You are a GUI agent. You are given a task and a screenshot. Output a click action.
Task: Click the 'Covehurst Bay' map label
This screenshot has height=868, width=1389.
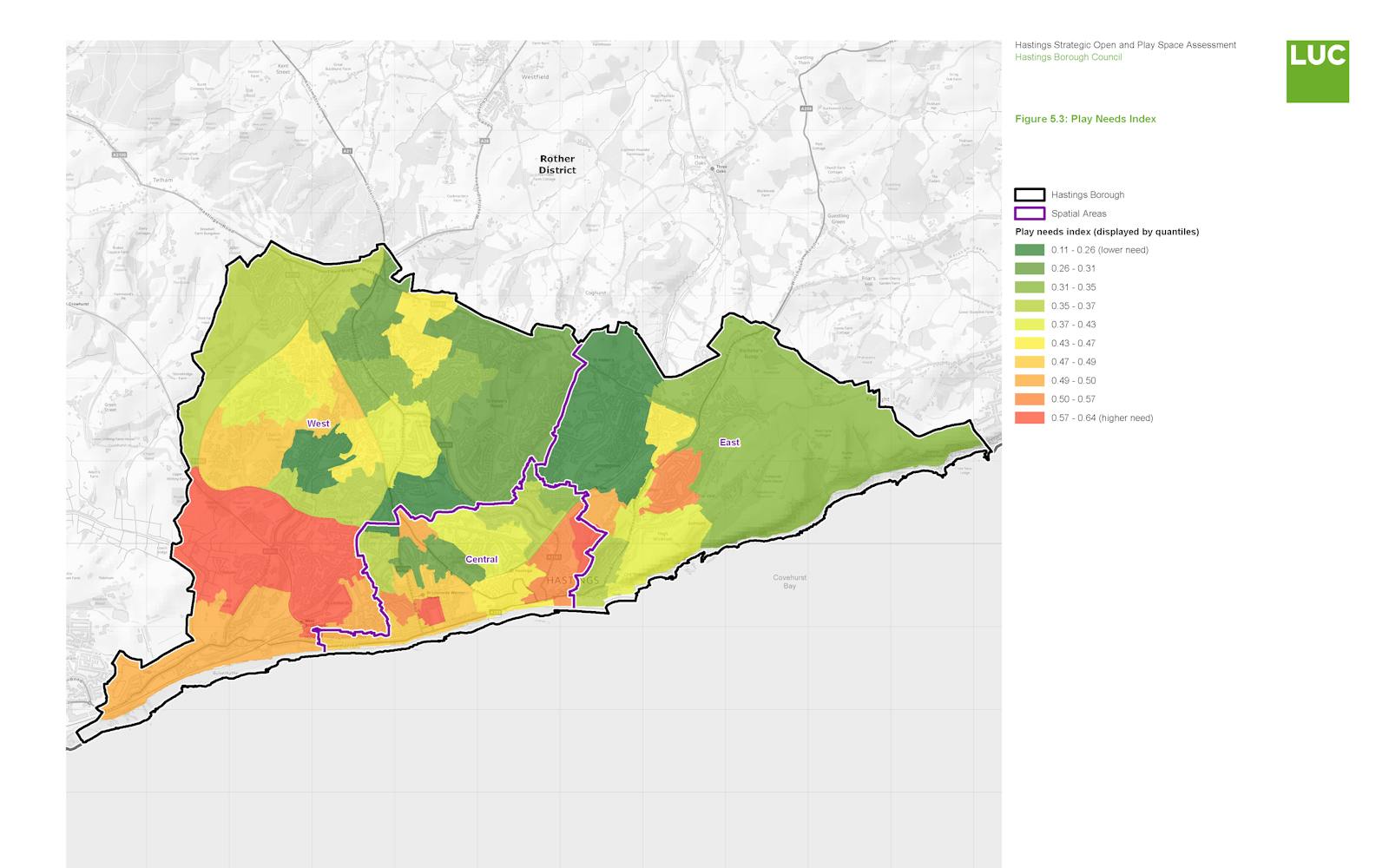pyautogui.click(x=789, y=582)
